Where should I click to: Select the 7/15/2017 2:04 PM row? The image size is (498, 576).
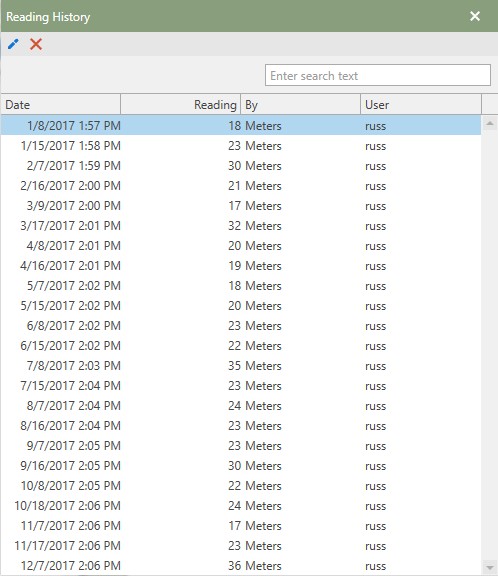coord(241,386)
